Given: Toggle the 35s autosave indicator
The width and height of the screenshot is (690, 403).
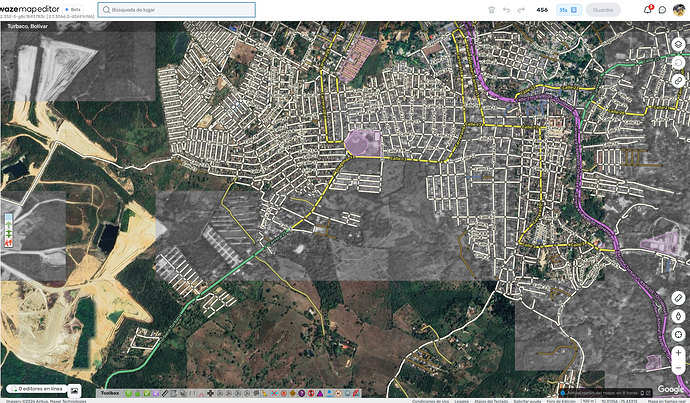Looking at the screenshot, I should (569, 10).
